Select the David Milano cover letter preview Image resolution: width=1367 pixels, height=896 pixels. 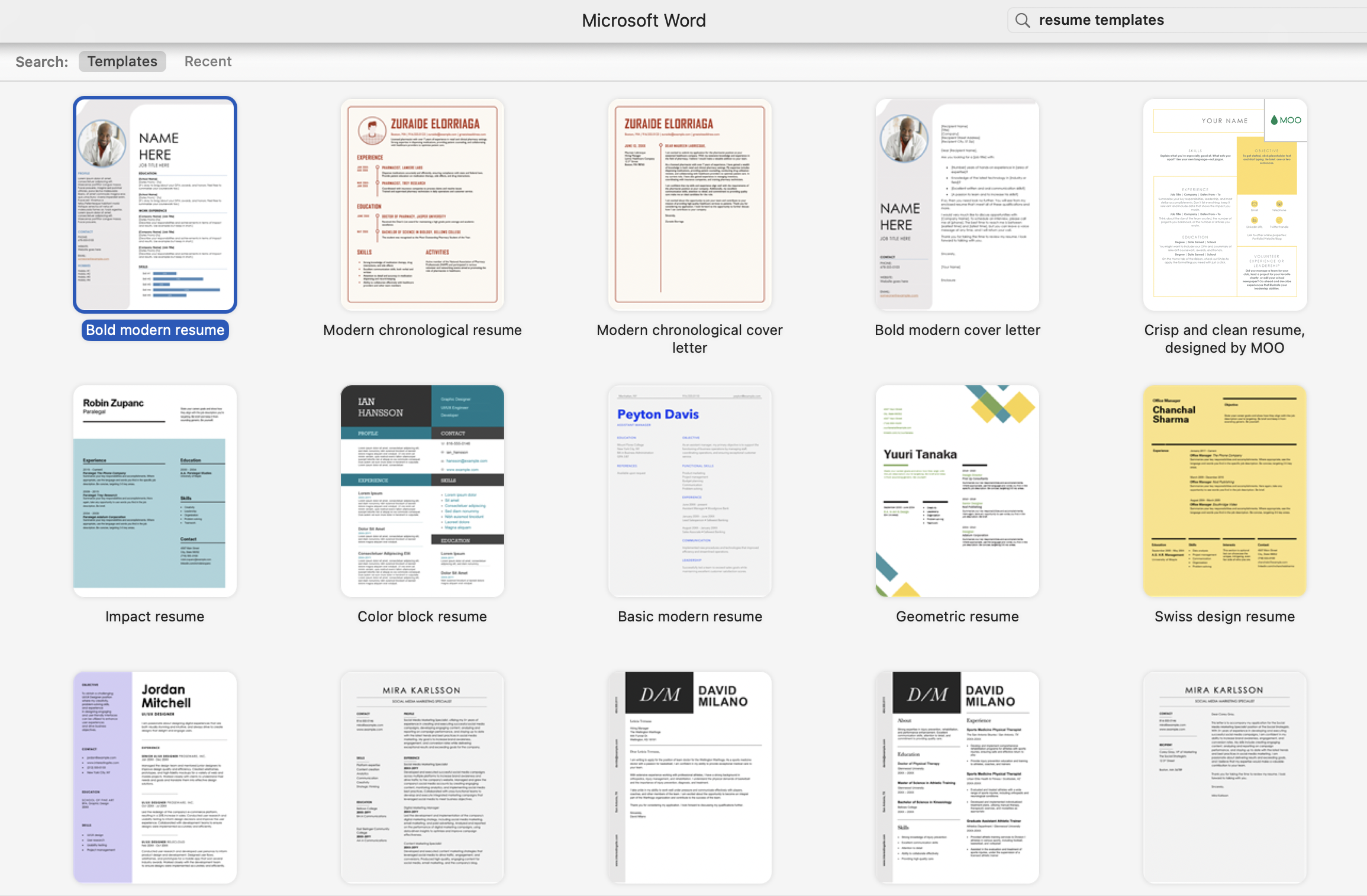pyautogui.click(x=689, y=777)
